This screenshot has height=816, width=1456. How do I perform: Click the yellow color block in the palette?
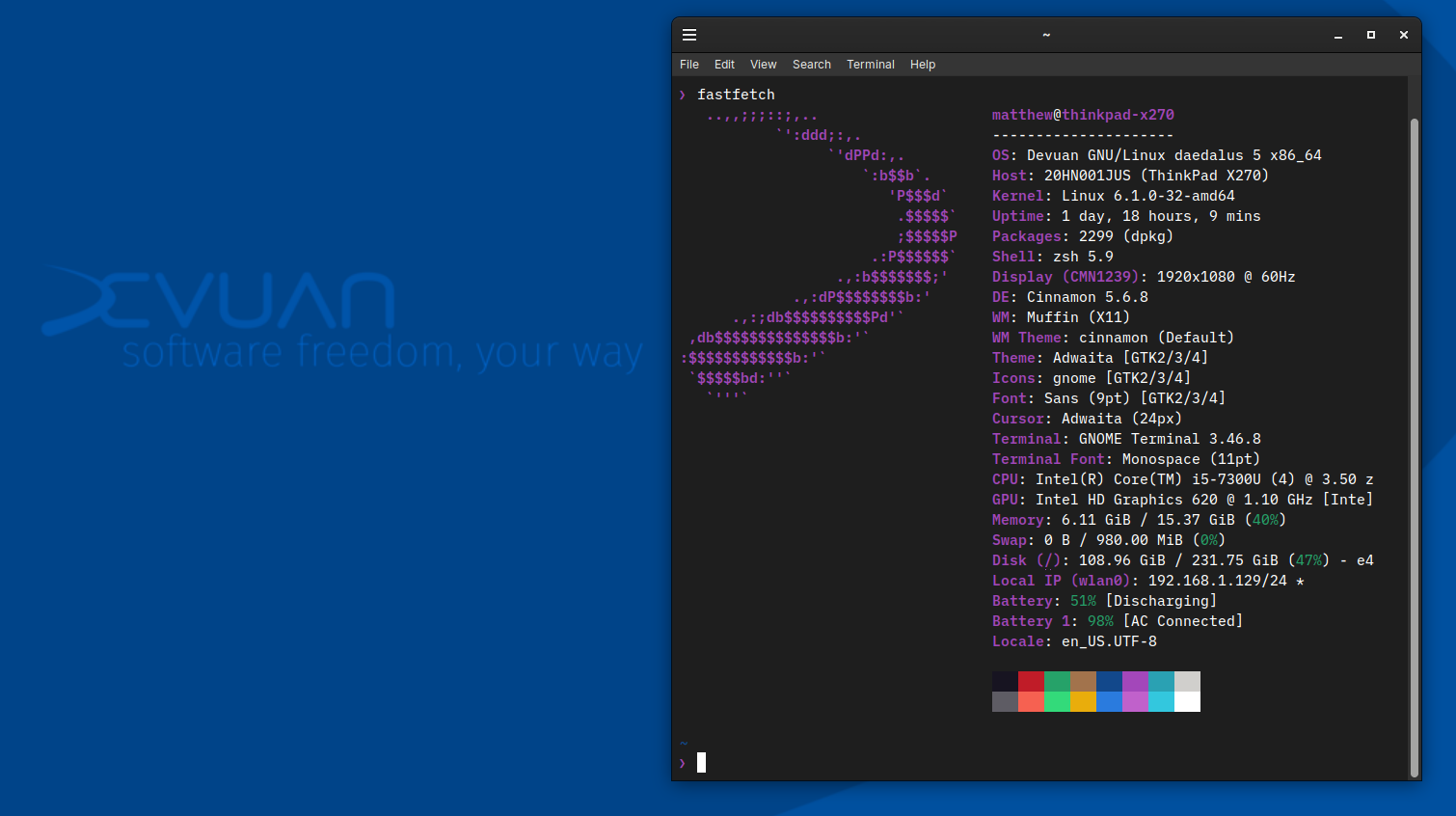click(1083, 701)
